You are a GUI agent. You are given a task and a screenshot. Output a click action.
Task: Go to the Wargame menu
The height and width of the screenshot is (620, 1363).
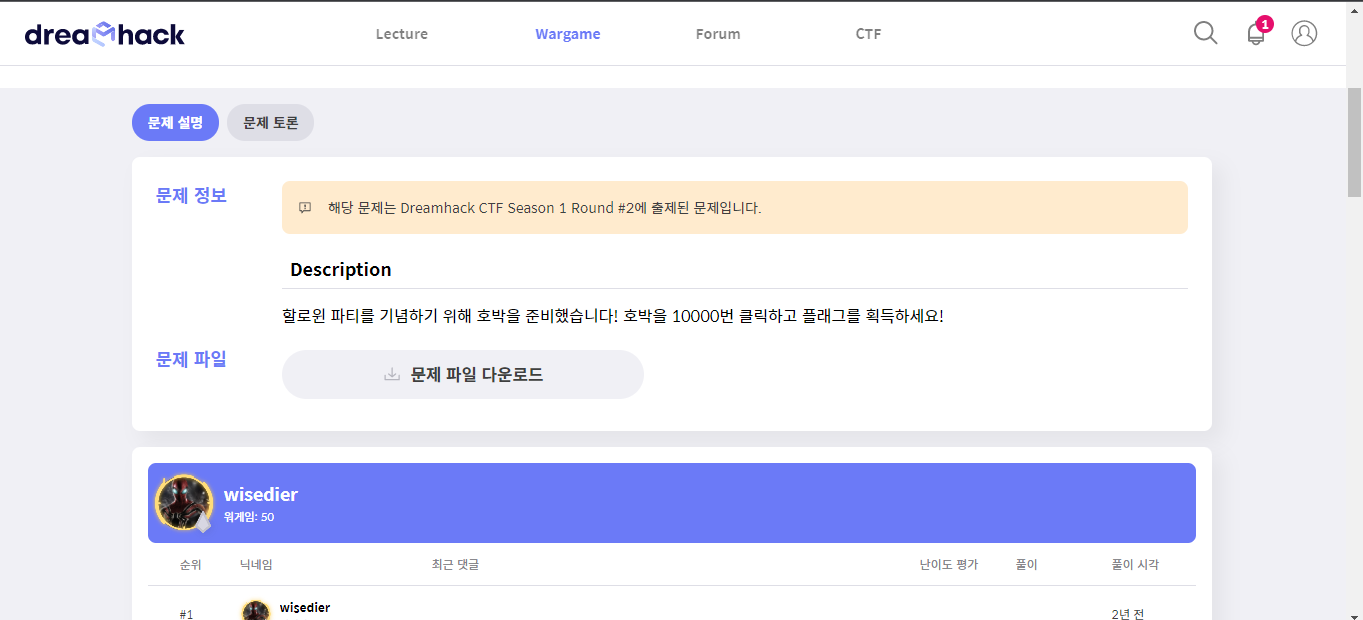(568, 34)
